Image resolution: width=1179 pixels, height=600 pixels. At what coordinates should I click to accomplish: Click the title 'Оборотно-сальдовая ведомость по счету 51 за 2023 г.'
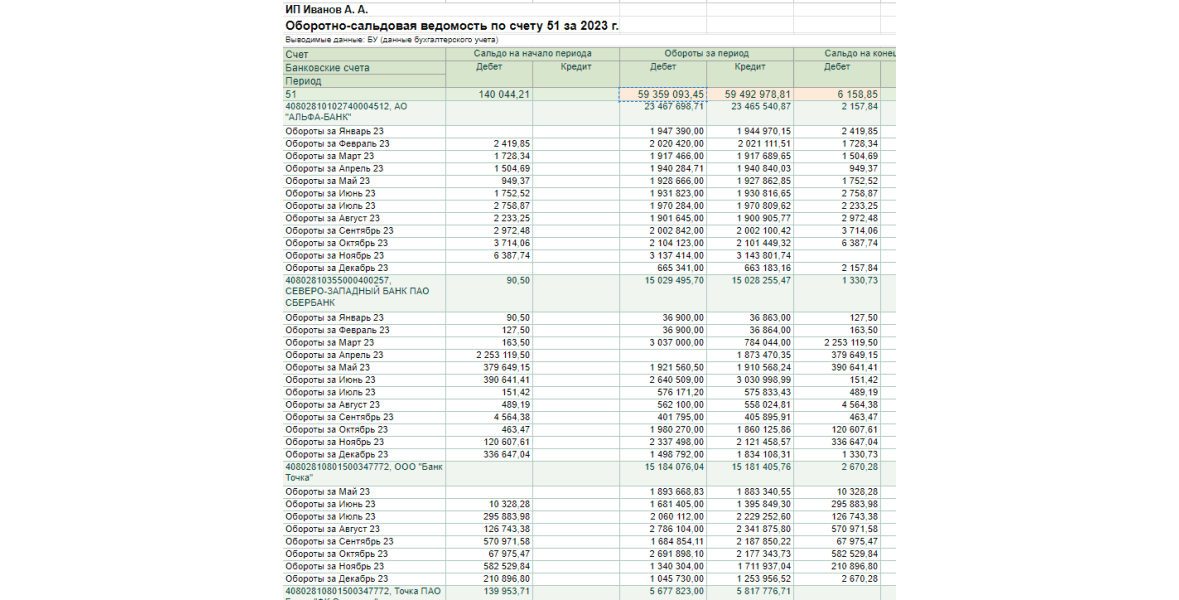[x=452, y=26]
